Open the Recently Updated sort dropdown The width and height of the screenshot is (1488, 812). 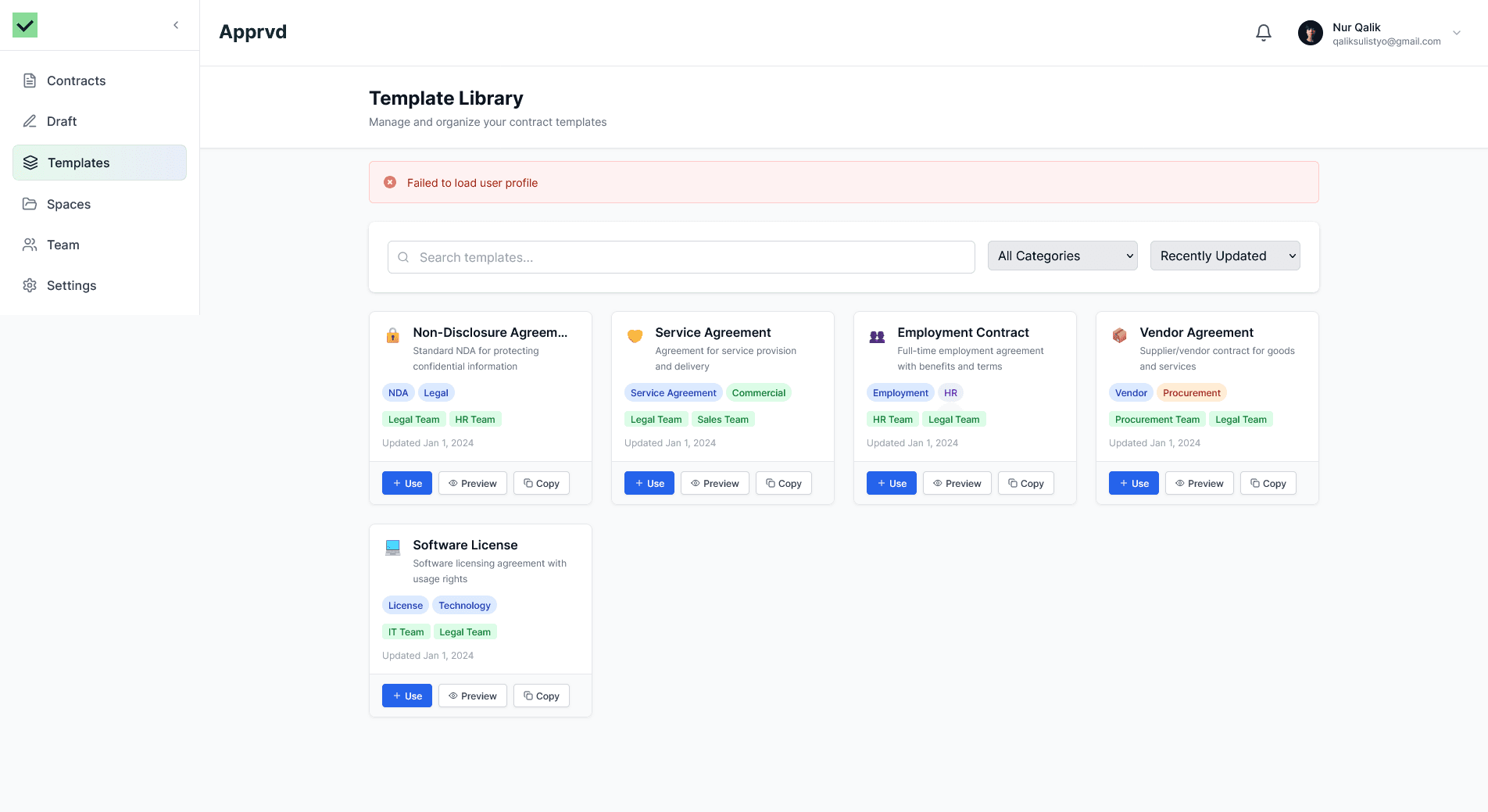tap(1225, 256)
